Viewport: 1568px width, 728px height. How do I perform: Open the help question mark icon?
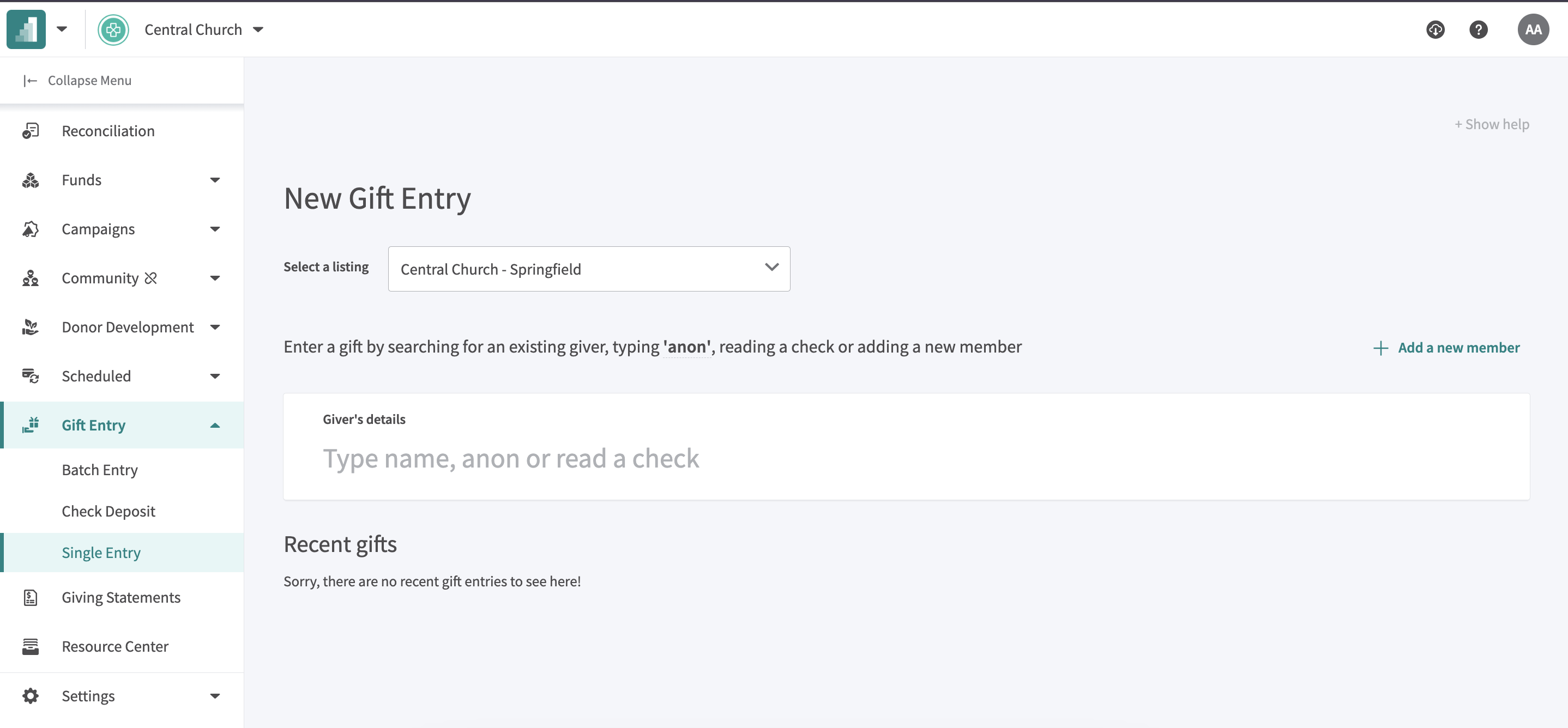(x=1478, y=29)
